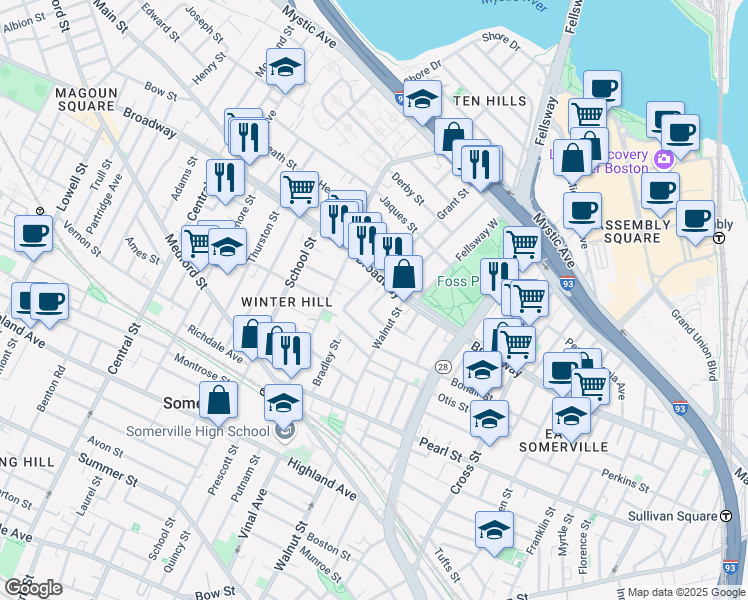
Task: Select the Cross St street label
Action: coord(466,472)
